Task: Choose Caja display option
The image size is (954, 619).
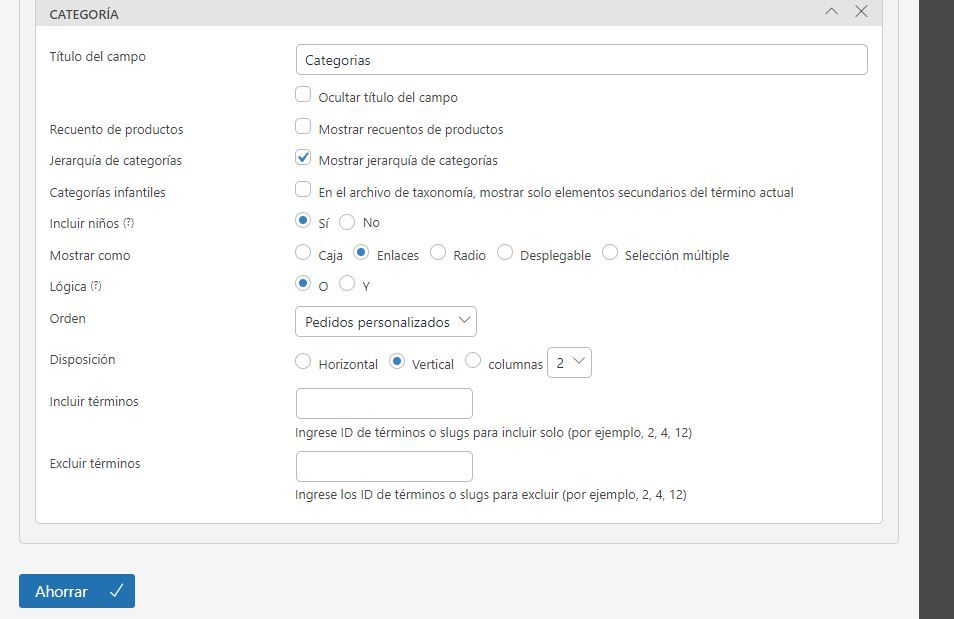Action: (x=302, y=252)
